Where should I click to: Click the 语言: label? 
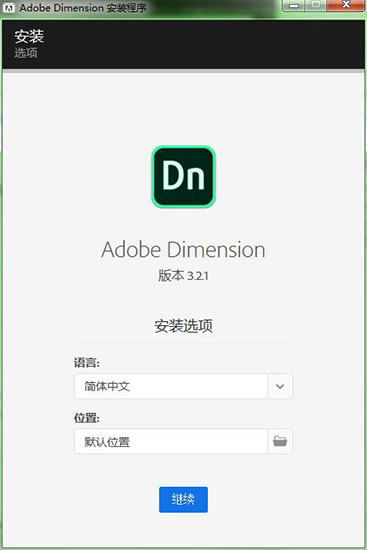tap(87, 362)
